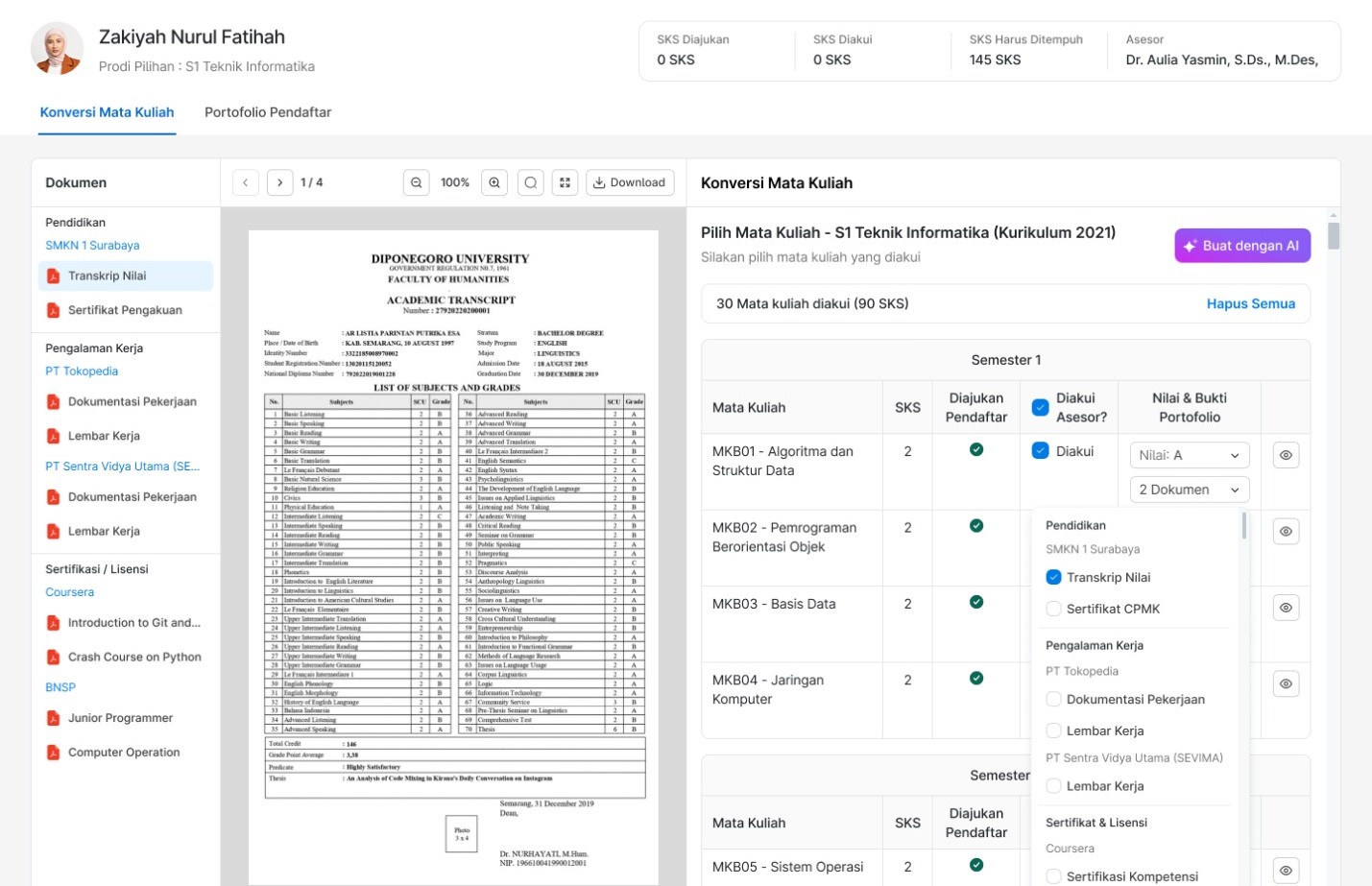Click the eye icon for MKB01 row
The height and width of the screenshot is (886, 1372).
(x=1286, y=455)
